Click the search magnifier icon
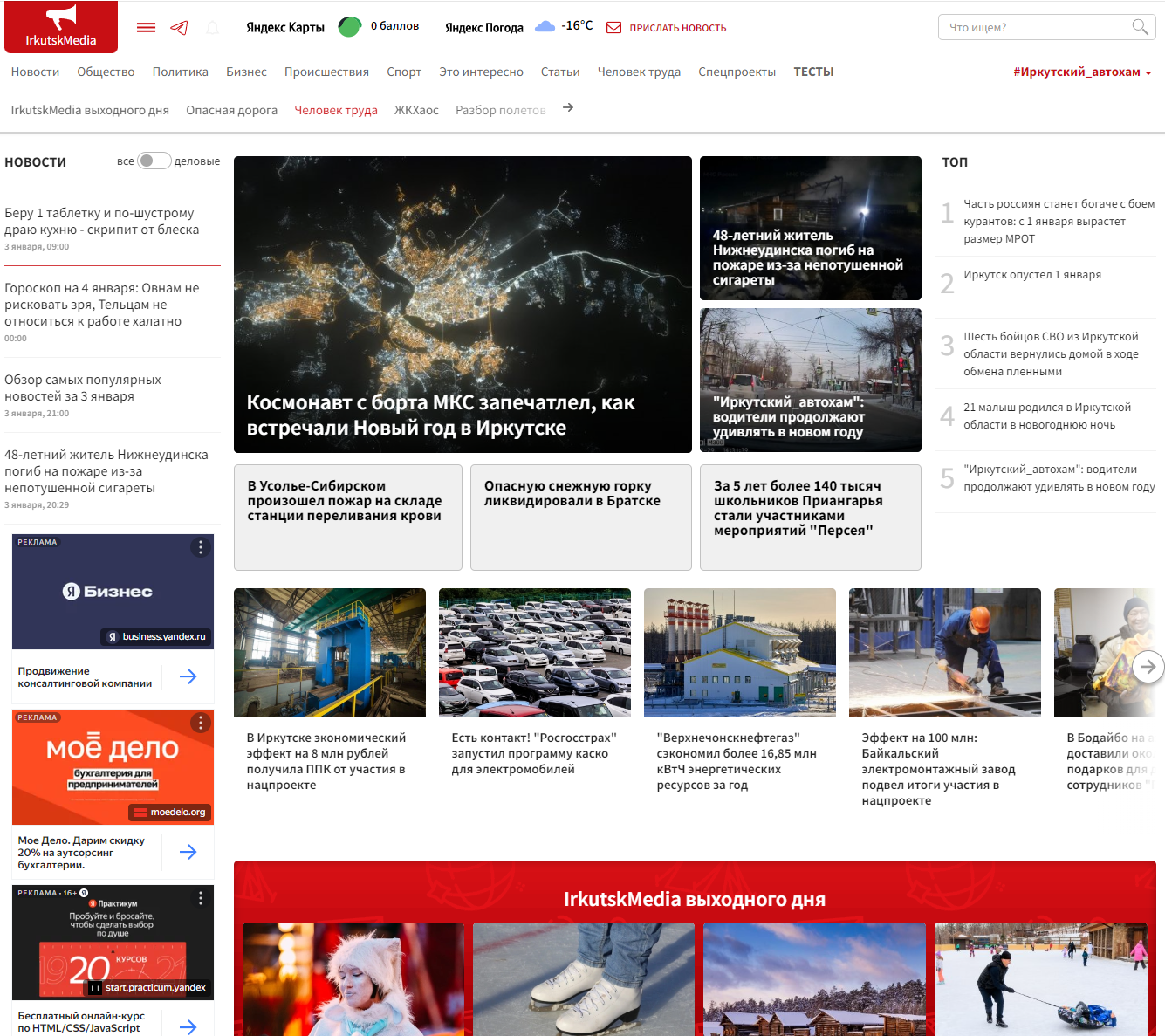 [x=1140, y=27]
